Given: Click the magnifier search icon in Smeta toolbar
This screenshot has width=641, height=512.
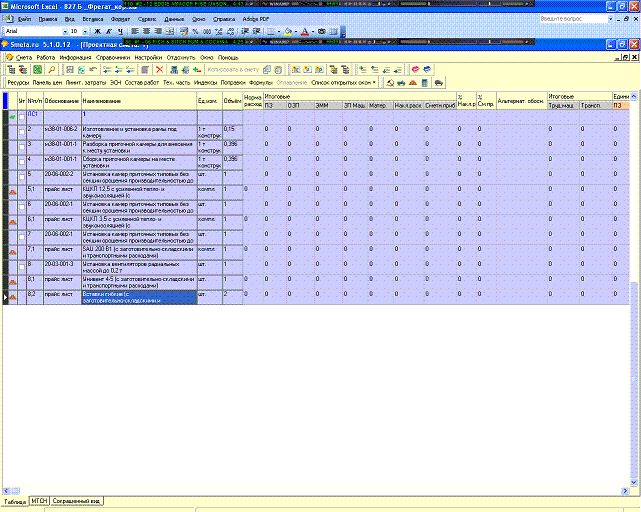Looking at the screenshot, I should (52, 69).
